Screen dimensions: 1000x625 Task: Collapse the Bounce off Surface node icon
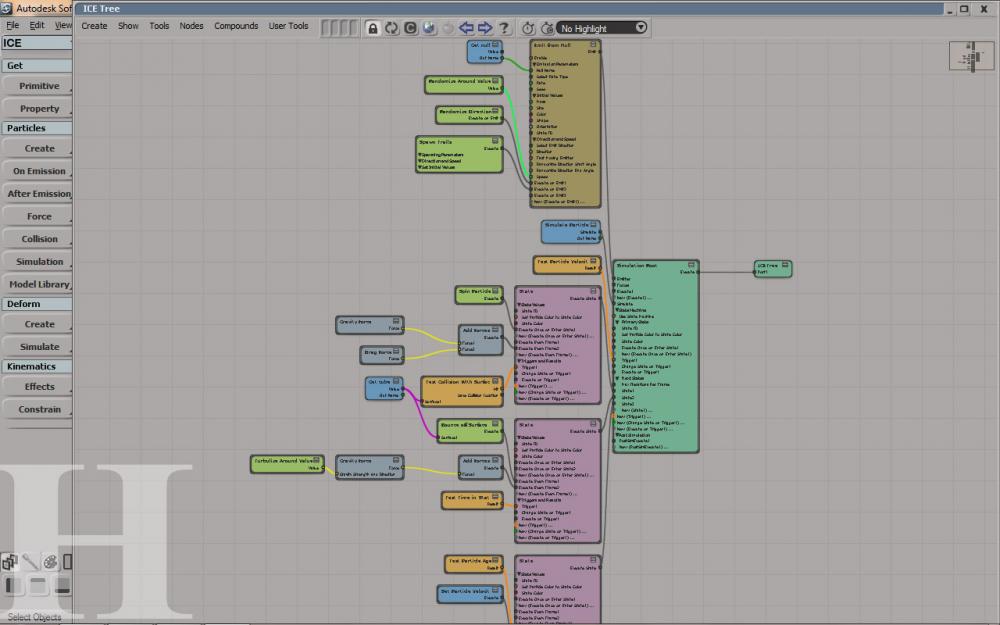(495, 424)
